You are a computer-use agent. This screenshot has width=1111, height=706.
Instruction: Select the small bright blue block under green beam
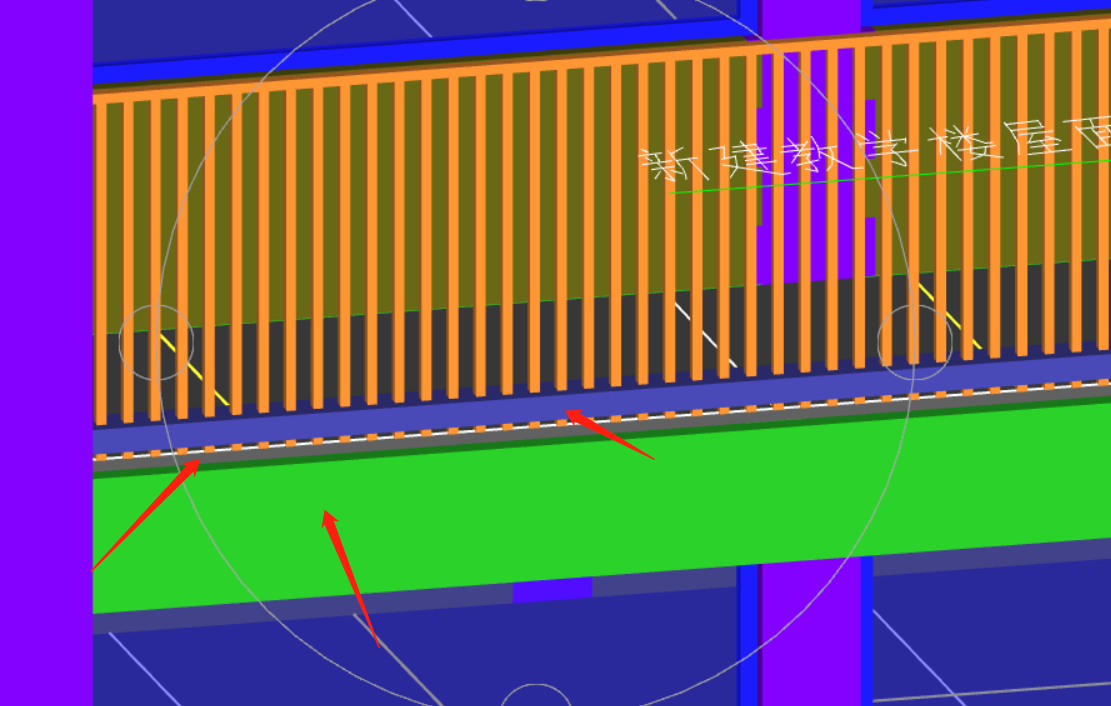tap(552, 590)
